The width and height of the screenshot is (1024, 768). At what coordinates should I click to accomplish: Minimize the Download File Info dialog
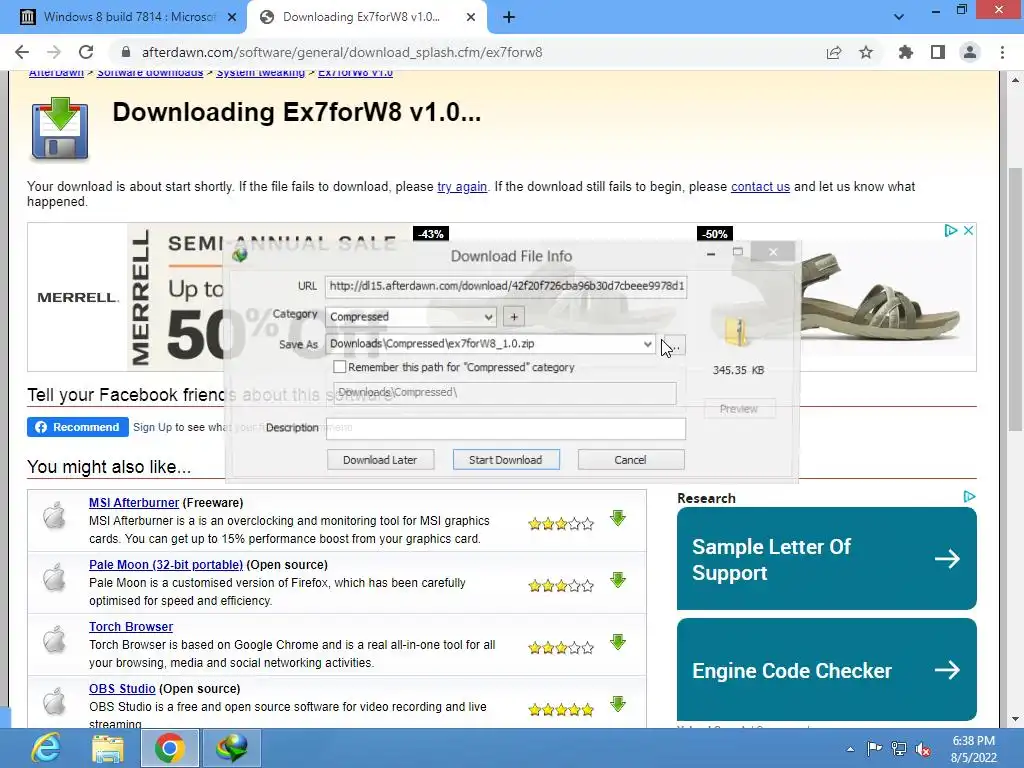711,253
